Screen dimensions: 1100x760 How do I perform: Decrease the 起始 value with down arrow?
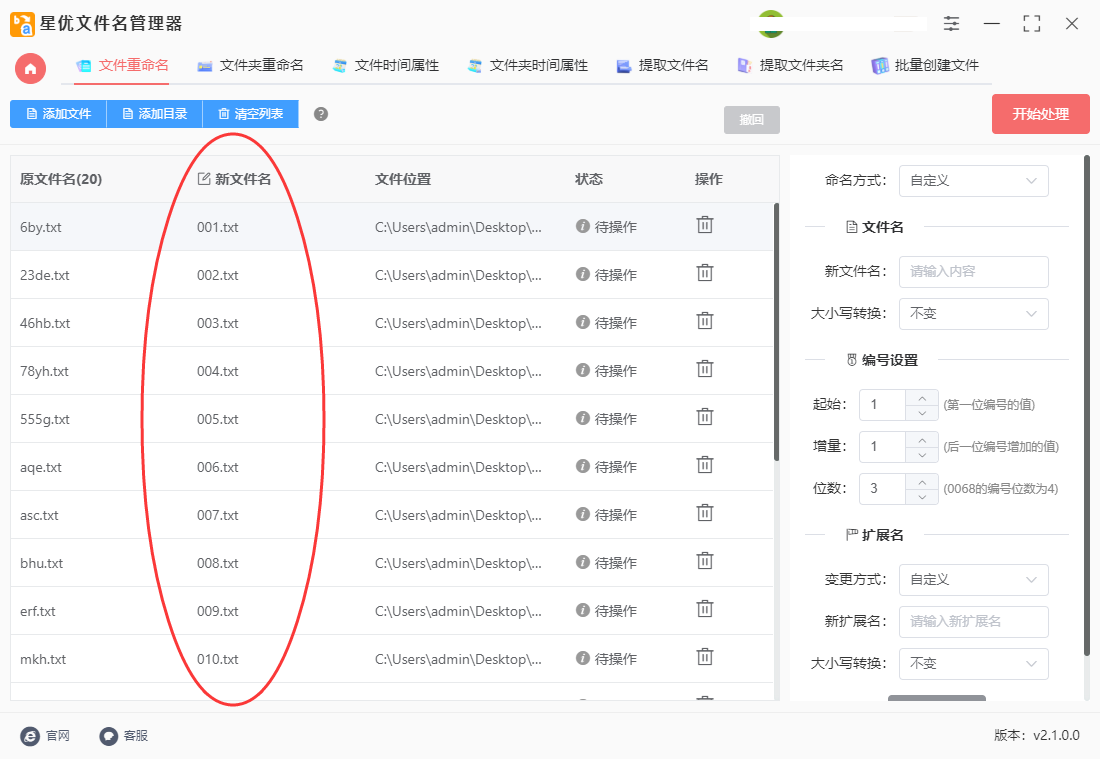922,413
